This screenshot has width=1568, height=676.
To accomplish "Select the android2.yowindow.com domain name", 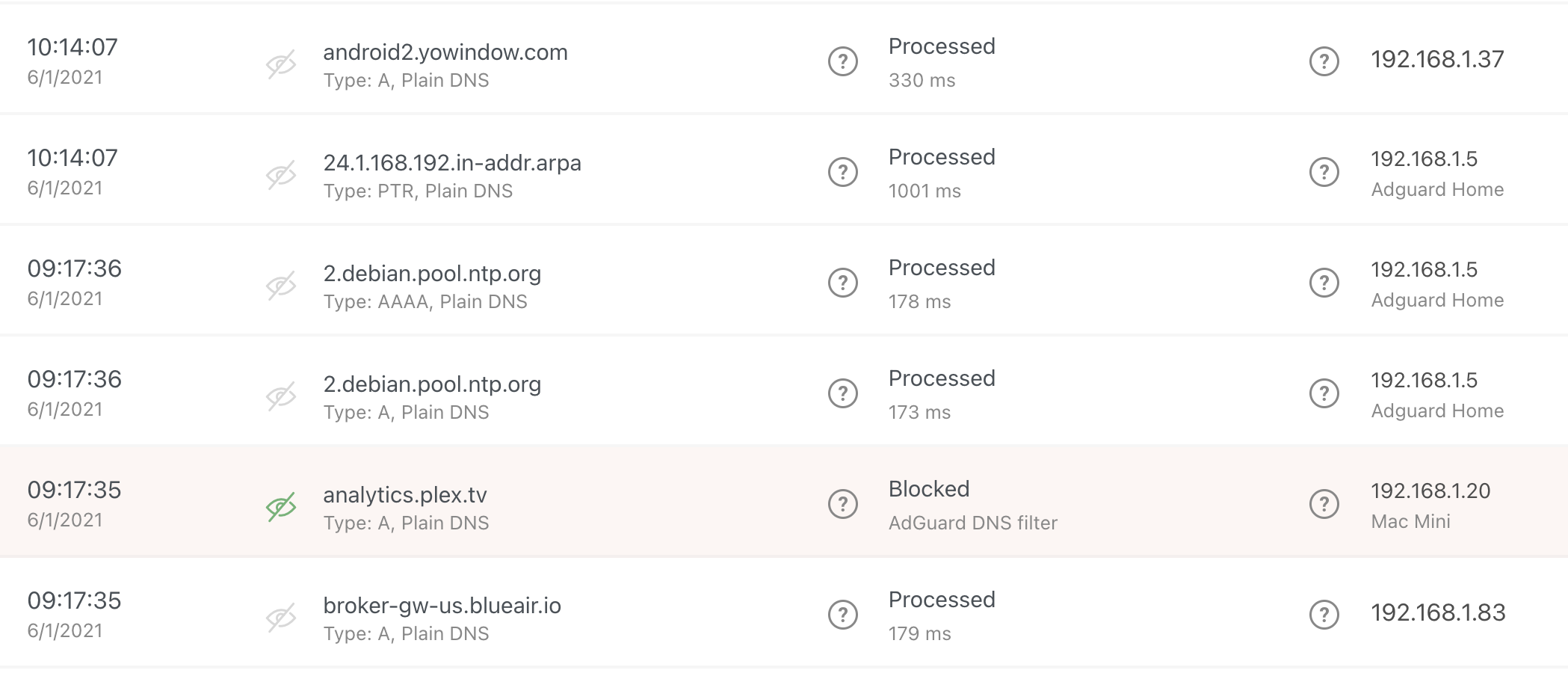I will pos(445,52).
